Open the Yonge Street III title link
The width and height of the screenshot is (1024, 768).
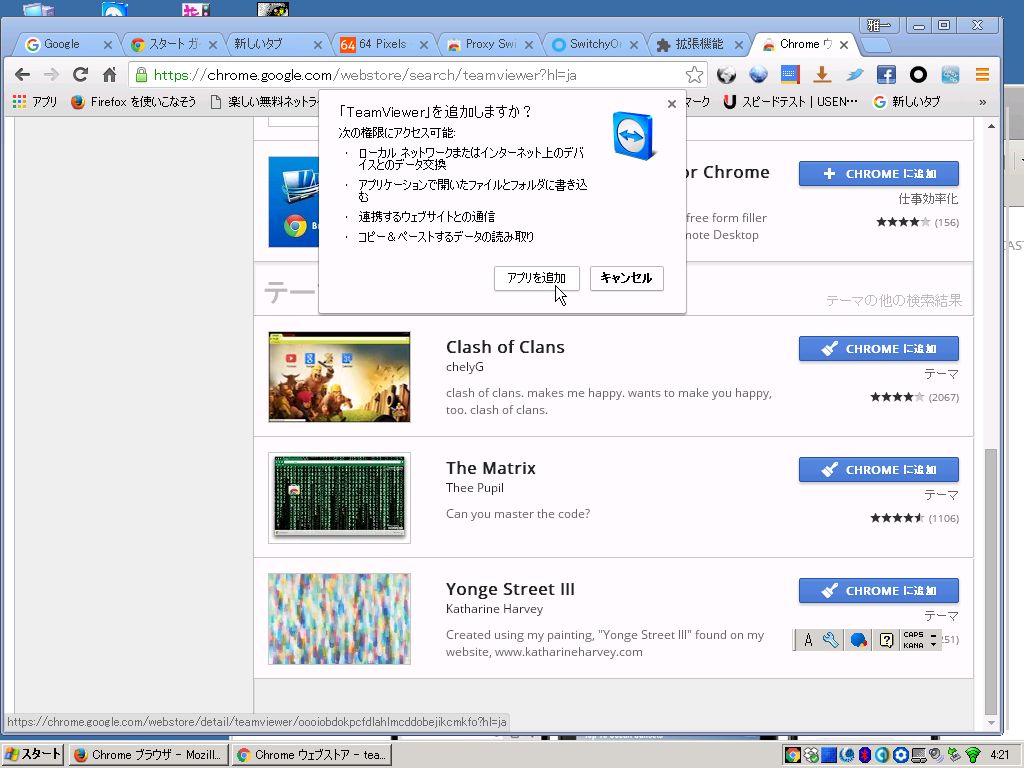point(510,589)
